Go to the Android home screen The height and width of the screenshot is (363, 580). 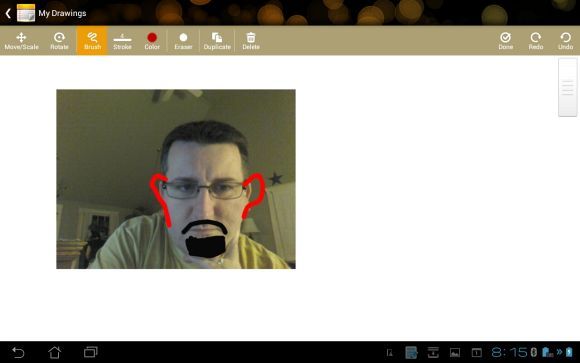pyautogui.click(x=55, y=352)
